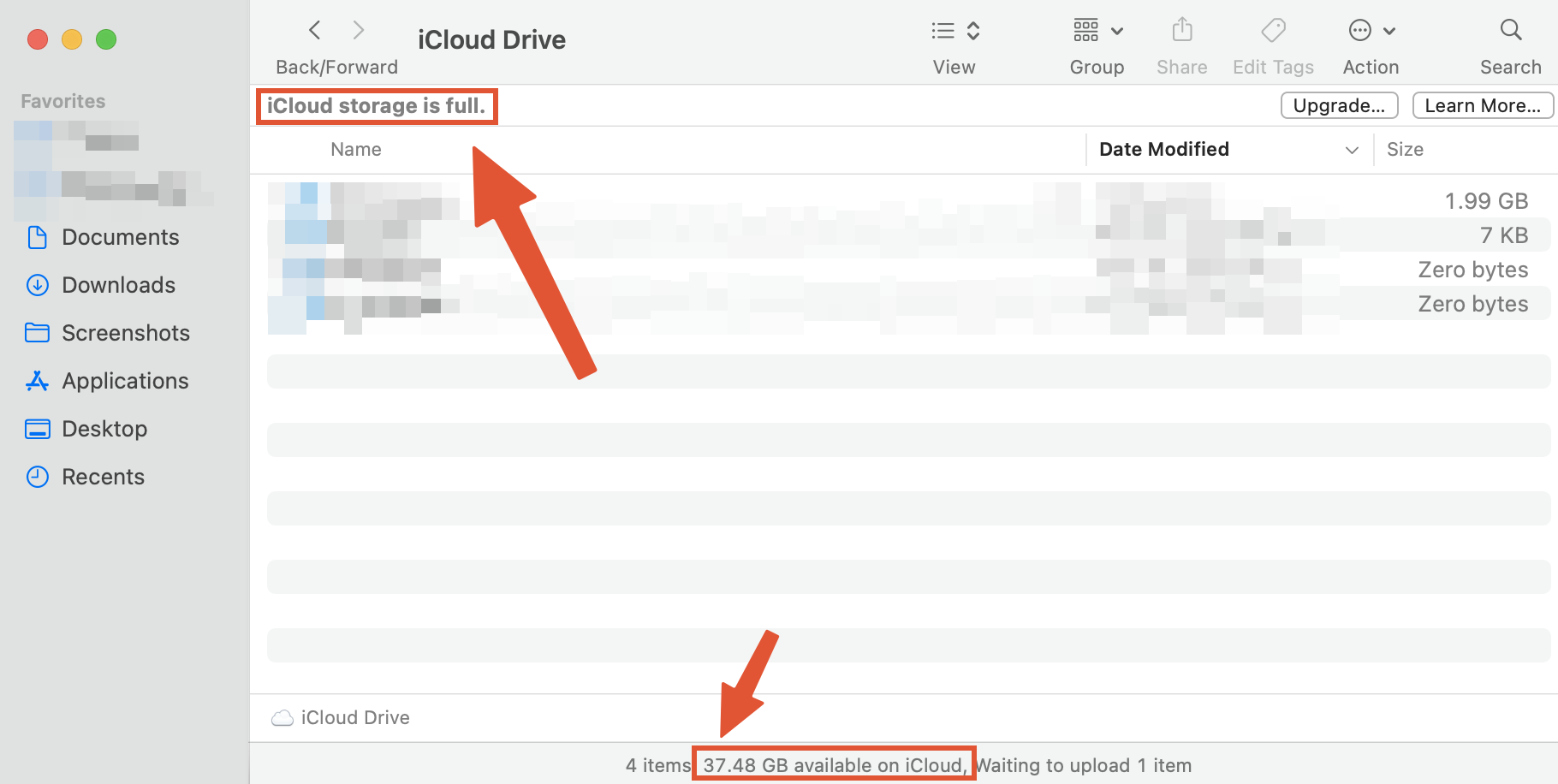Zoom the window with green button
The height and width of the screenshot is (784, 1558).
coord(106,39)
